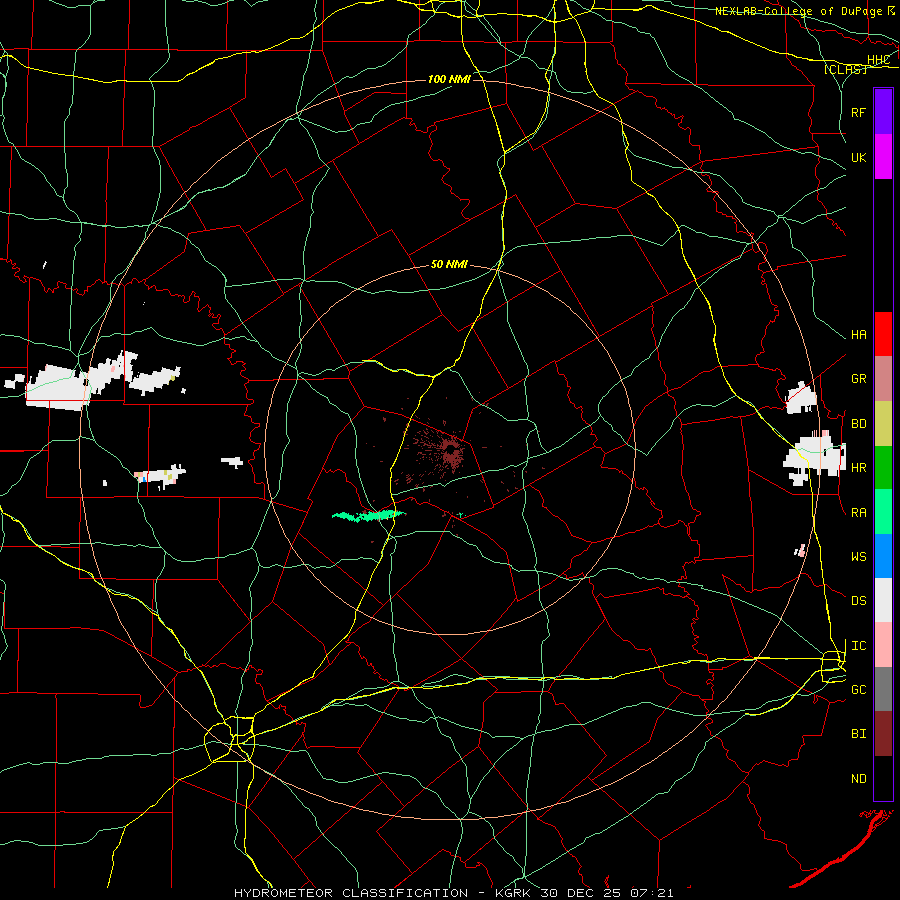Click the GC legend label
The width and height of the screenshot is (900, 900).
pos(858,690)
